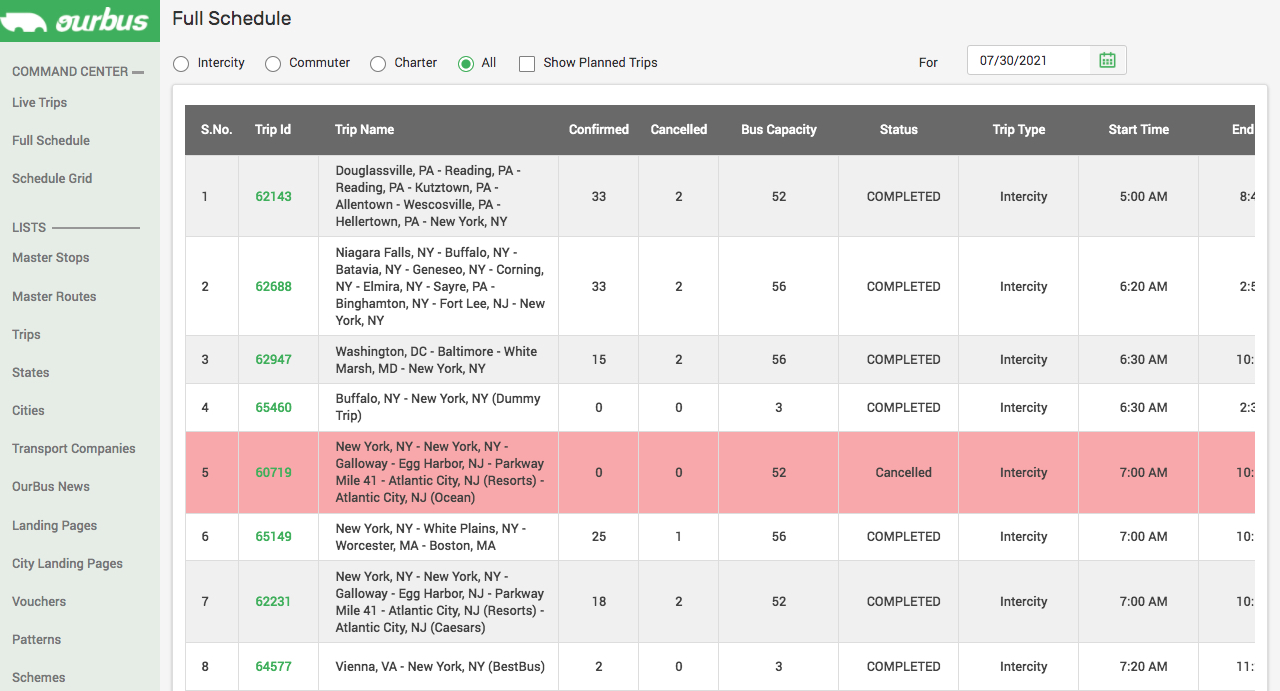The width and height of the screenshot is (1280, 691).
Task: Open States list in sidebar
Action: click(31, 372)
